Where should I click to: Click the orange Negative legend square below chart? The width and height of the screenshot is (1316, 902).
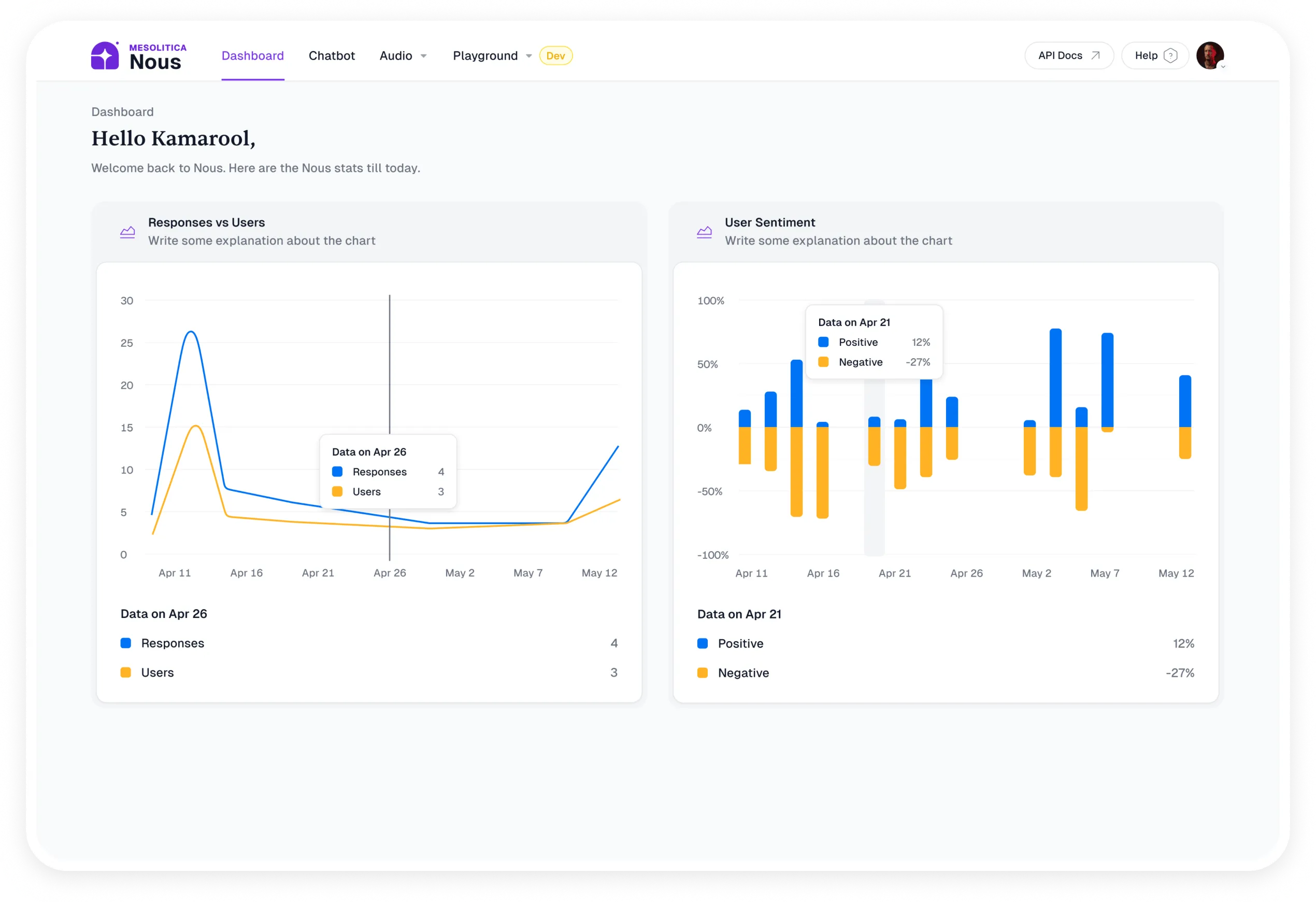[702, 672]
